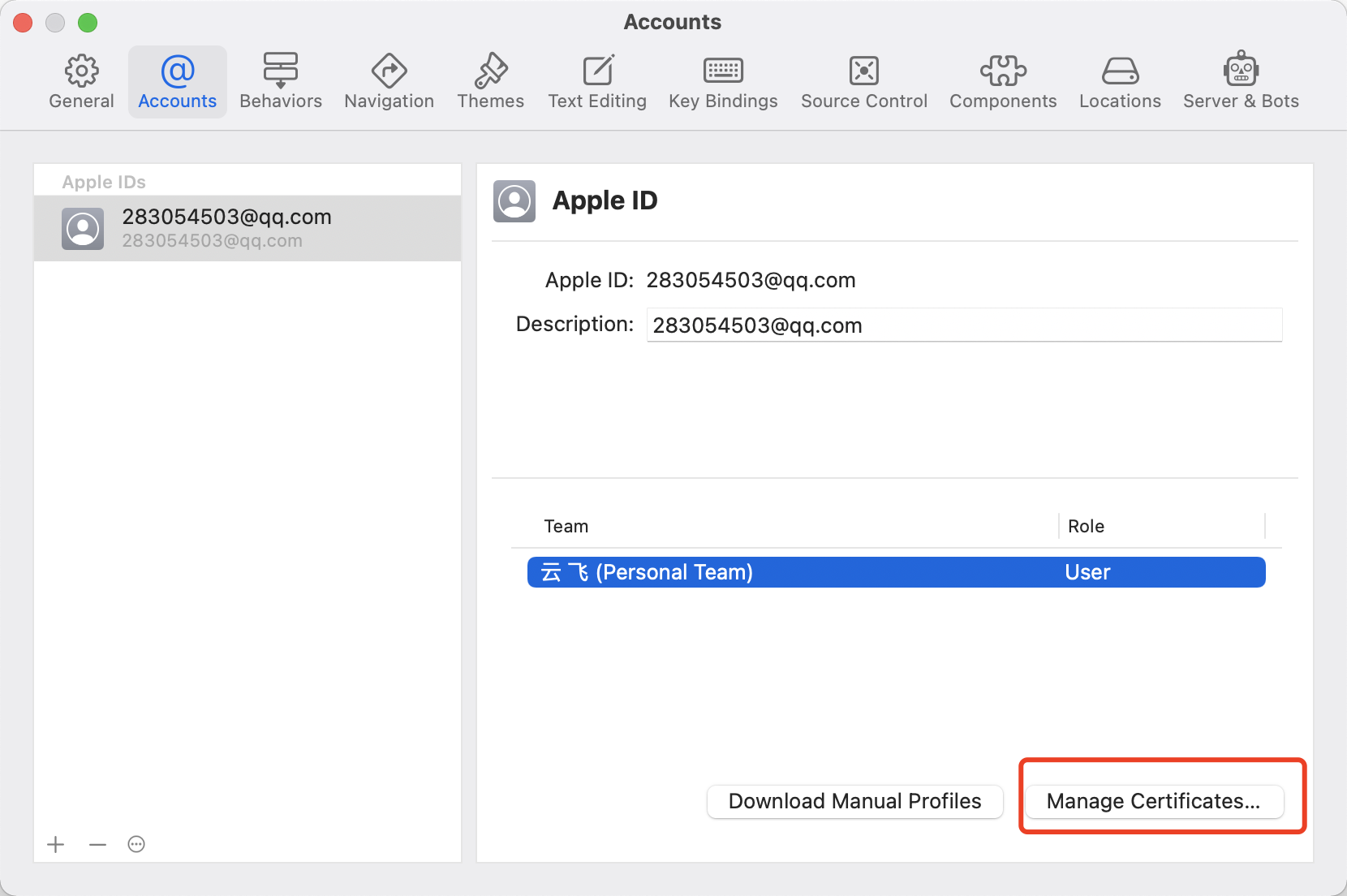This screenshot has width=1347, height=896.
Task: Click the Text Editing tab label
Action: (598, 101)
